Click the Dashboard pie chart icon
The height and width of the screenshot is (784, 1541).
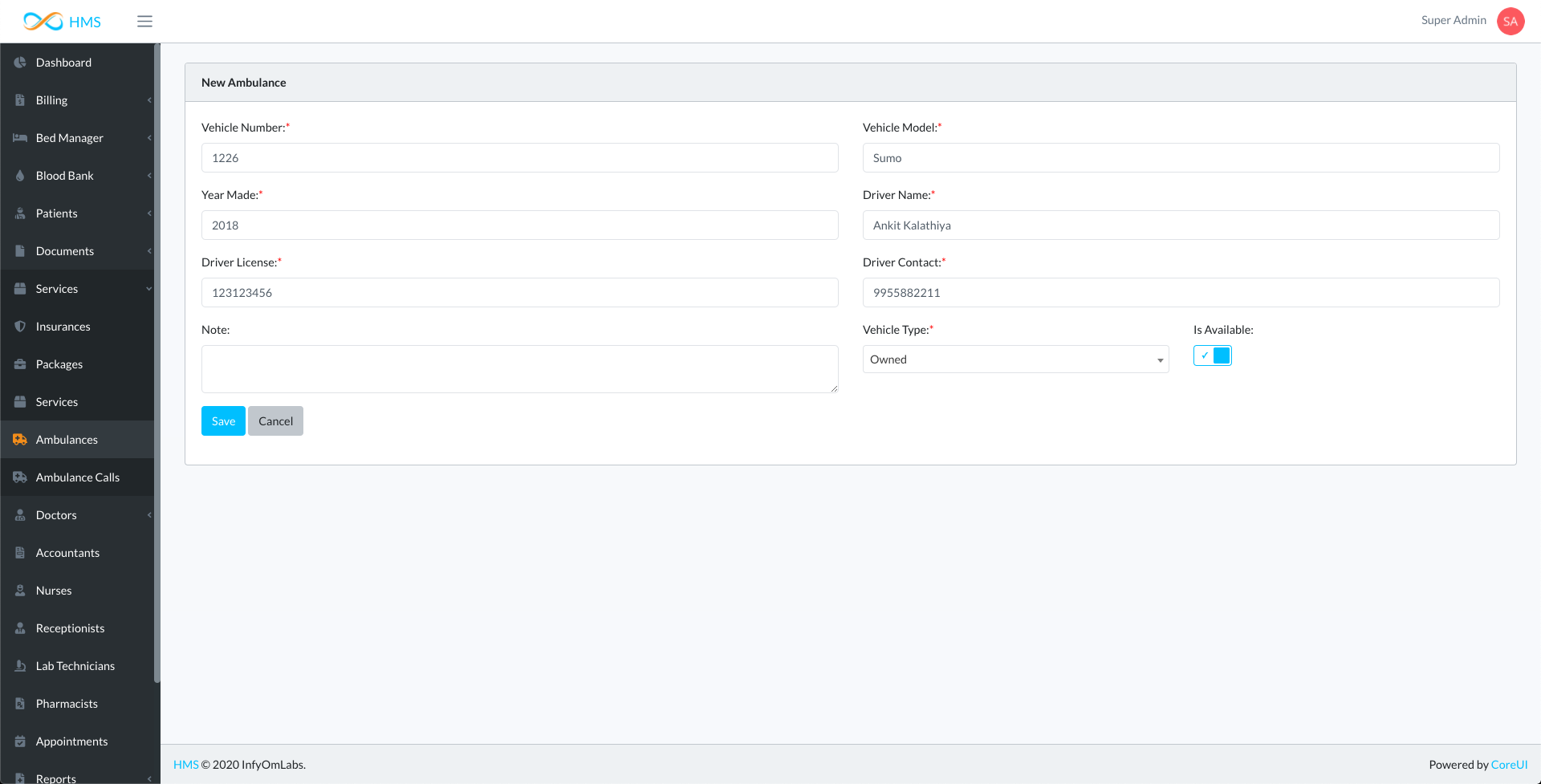(x=20, y=63)
